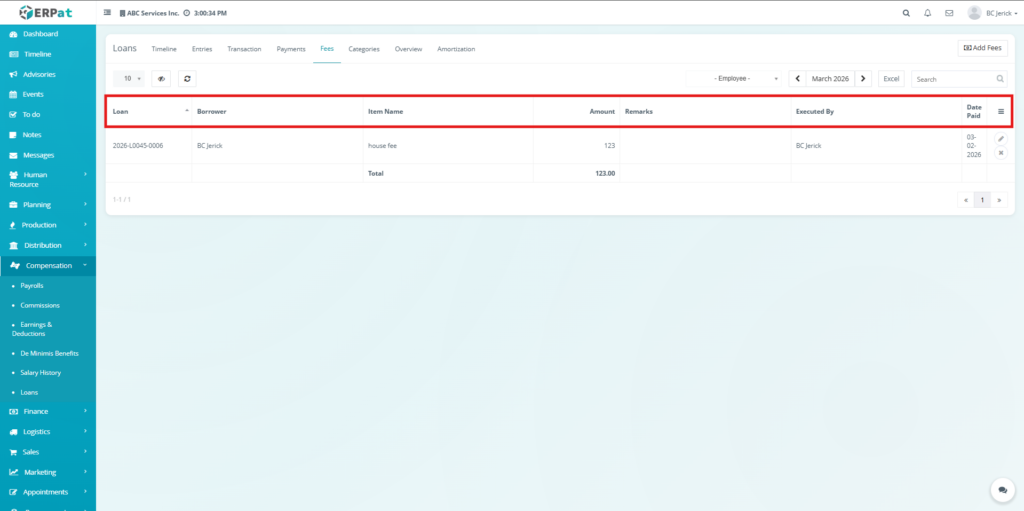Click the search magnifier icon in top bar

[906, 13]
